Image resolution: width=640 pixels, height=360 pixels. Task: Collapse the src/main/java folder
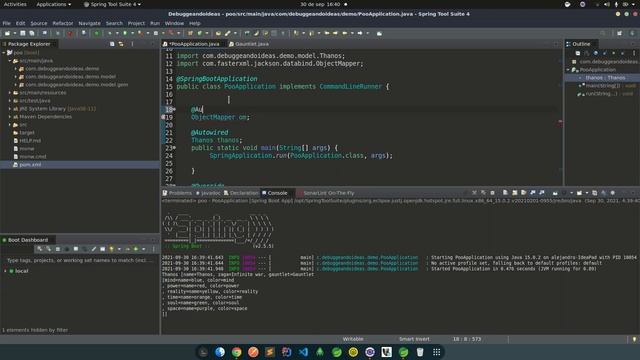(10, 61)
